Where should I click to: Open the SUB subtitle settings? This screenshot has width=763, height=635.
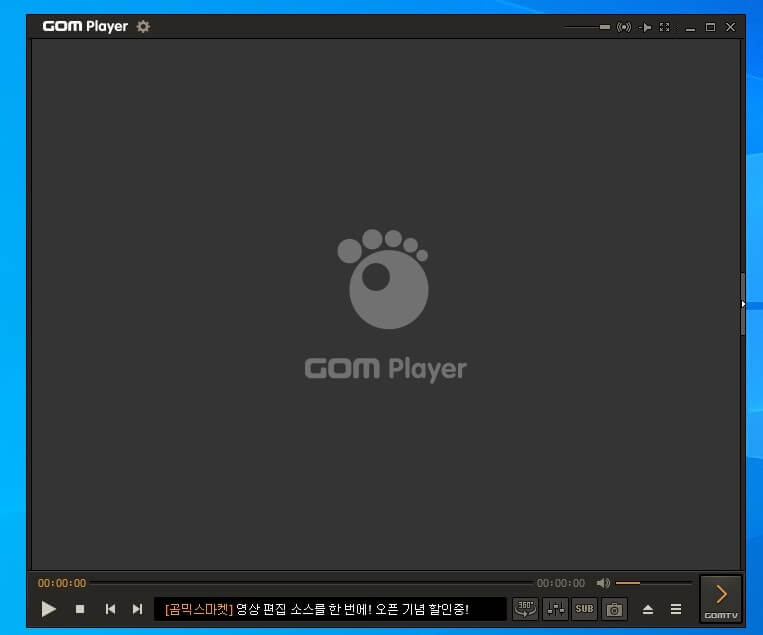[584, 609]
